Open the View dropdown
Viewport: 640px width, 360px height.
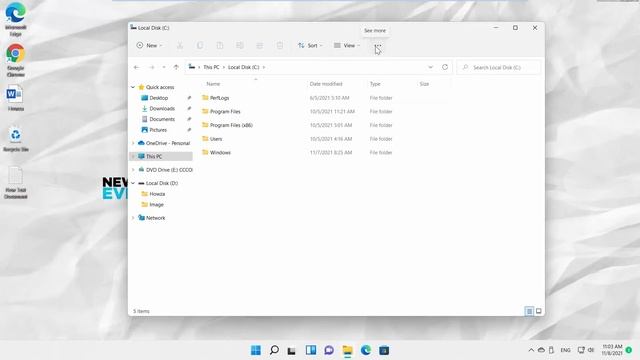coord(347,45)
